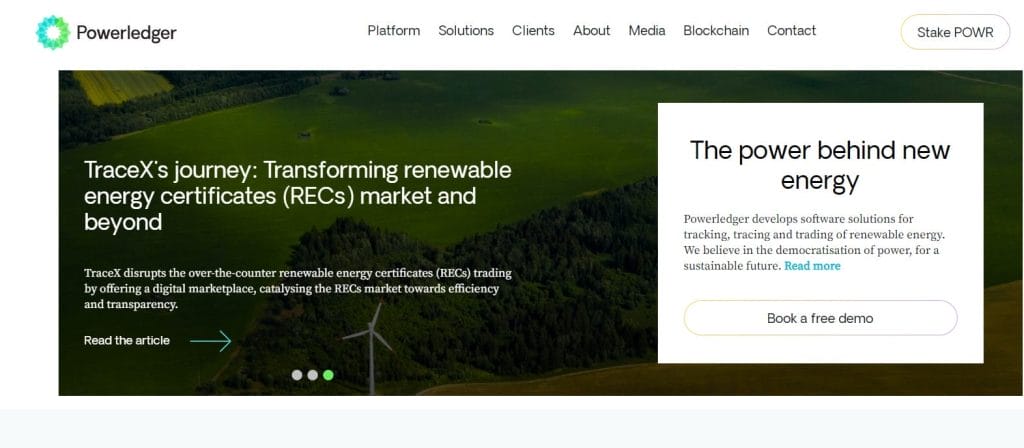Image resolution: width=1024 pixels, height=448 pixels.
Task: Open the About menu
Action: click(592, 31)
